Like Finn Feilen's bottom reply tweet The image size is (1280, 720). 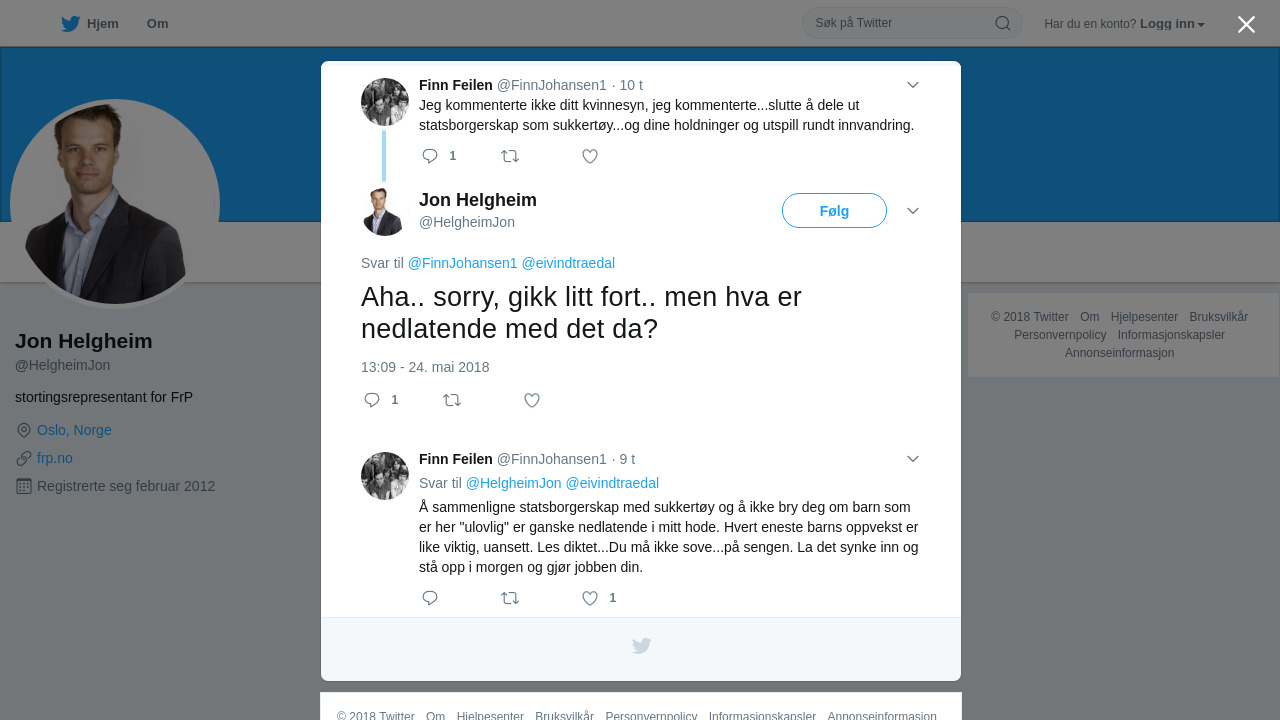(590, 598)
